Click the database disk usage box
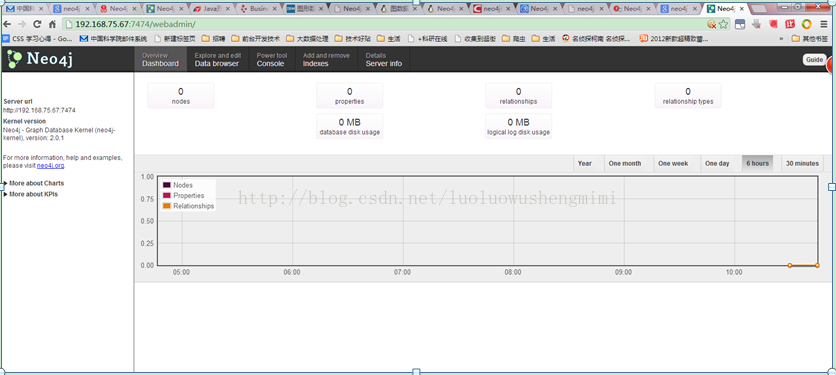The image size is (836, 375). [x=349, y=126]
